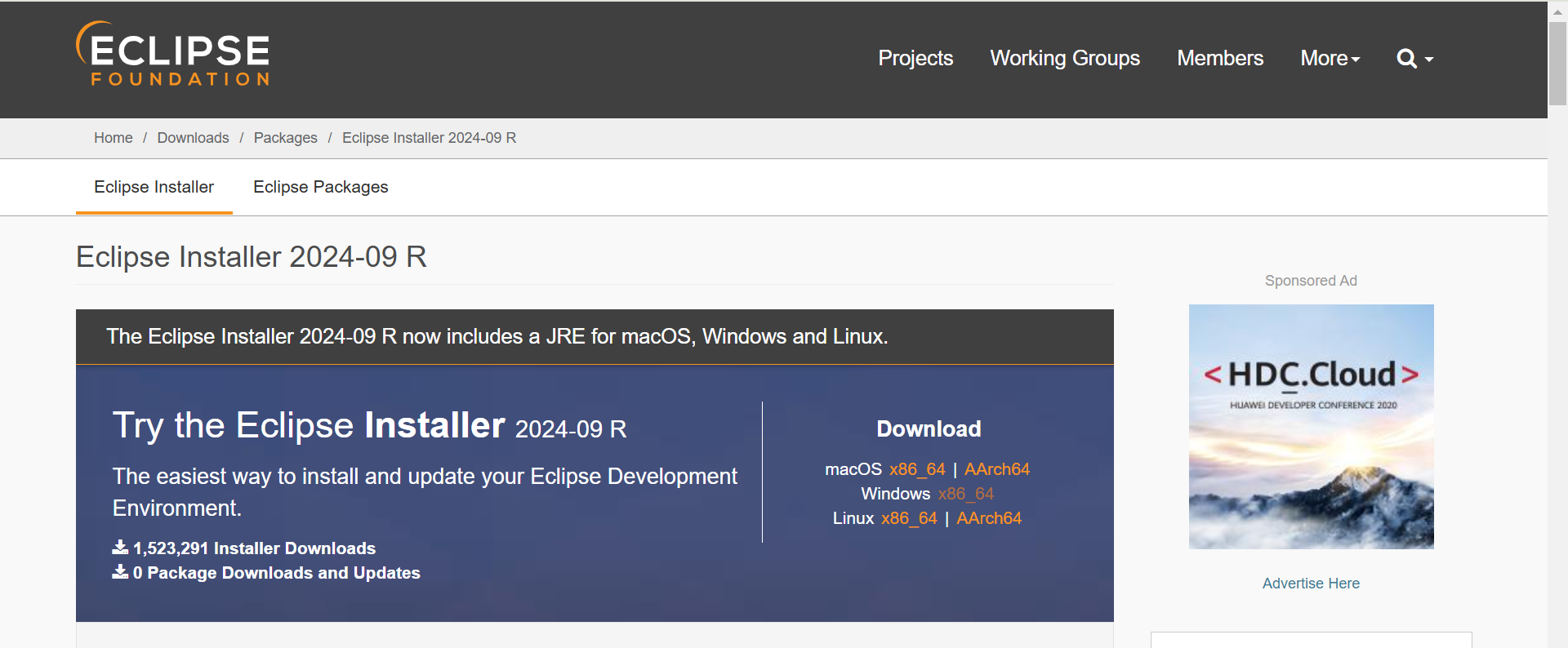Download Windows x86_64 installer
This screenshot has width=1568, height=648.
tap(966, 494)
